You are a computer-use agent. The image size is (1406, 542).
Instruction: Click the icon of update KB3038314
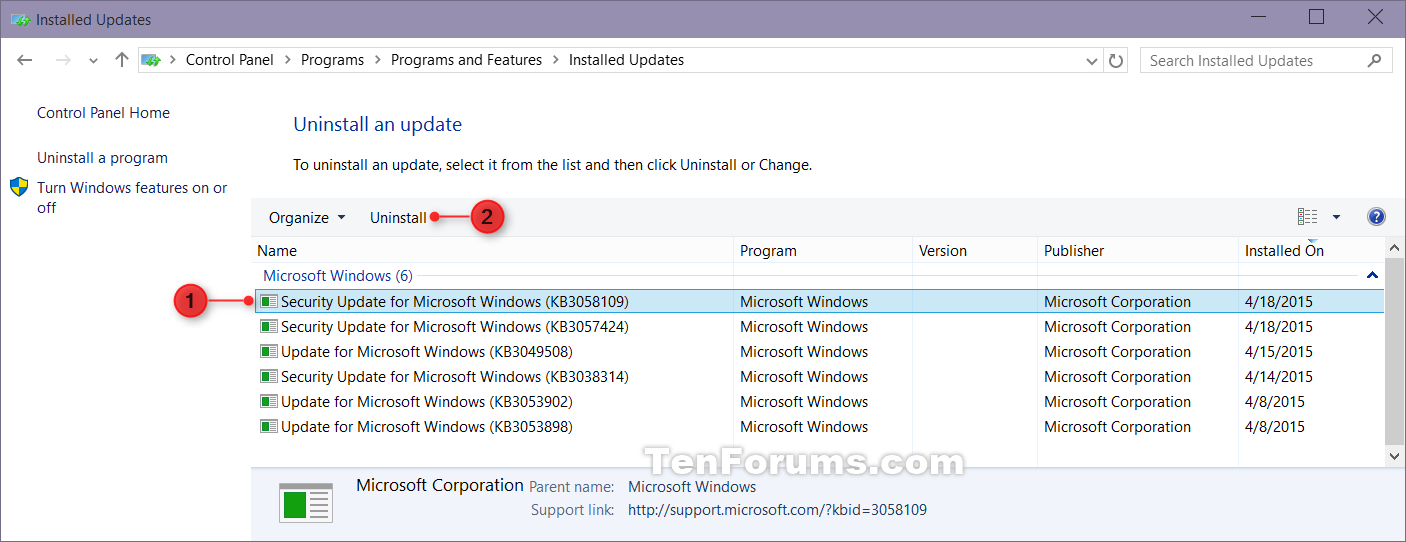(268, 376)
